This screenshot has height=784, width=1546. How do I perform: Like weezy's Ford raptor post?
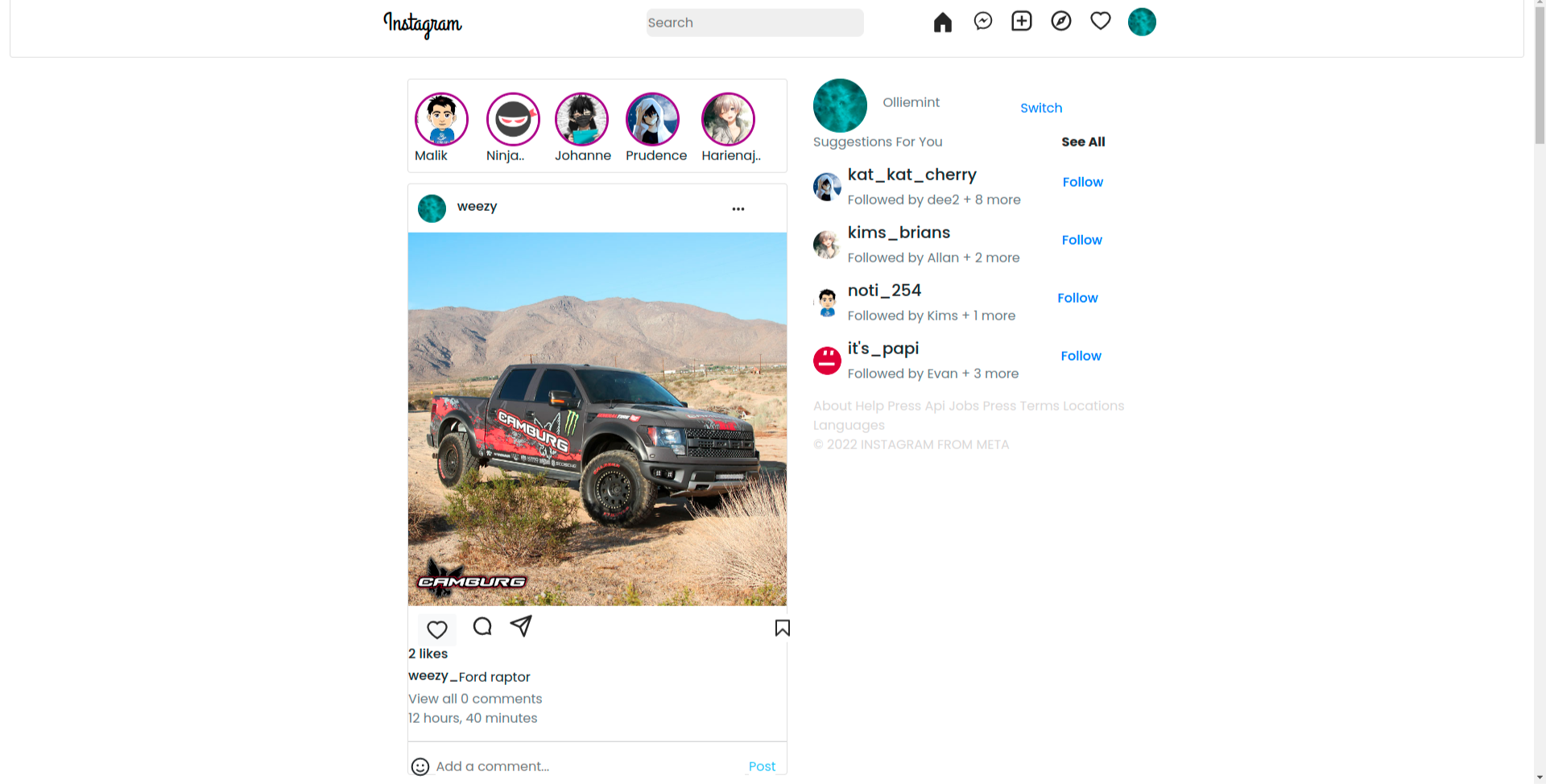(x=436, y=629)
